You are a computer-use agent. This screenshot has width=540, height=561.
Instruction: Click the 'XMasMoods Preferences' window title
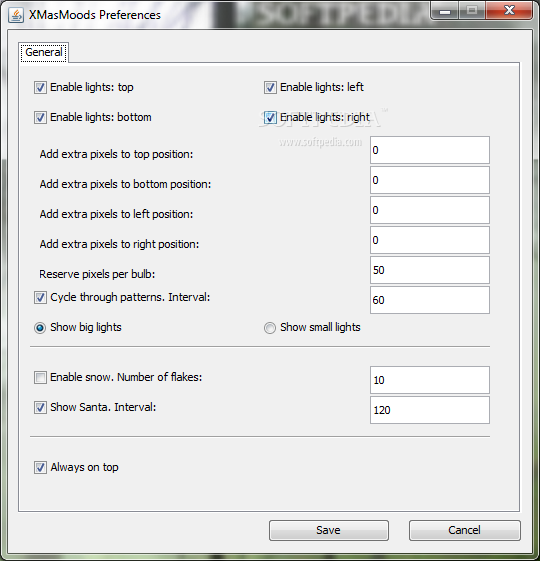[95, 15]
